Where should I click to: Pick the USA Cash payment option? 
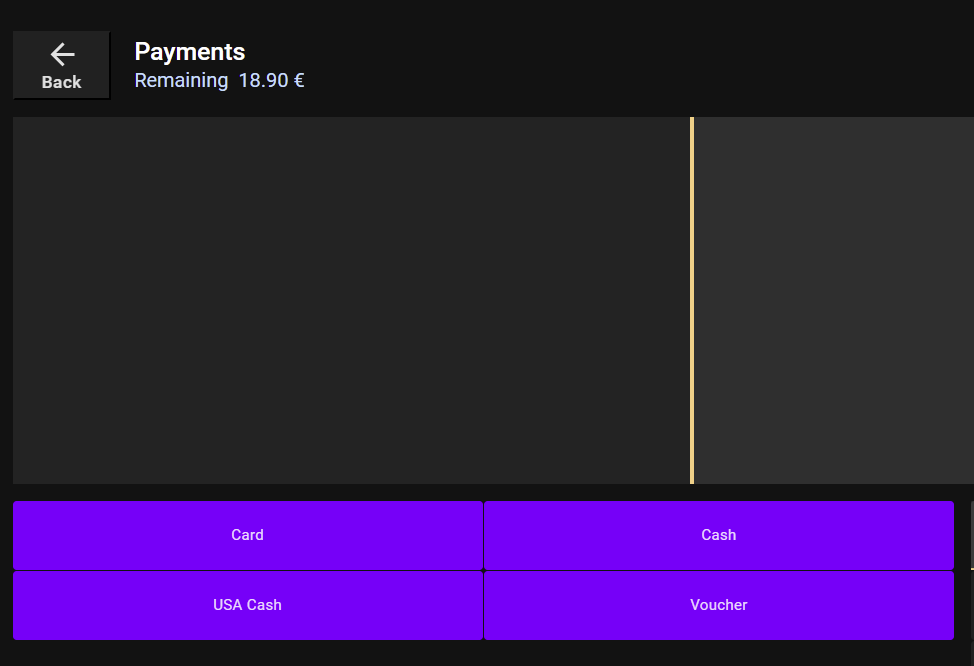point(247,605)
